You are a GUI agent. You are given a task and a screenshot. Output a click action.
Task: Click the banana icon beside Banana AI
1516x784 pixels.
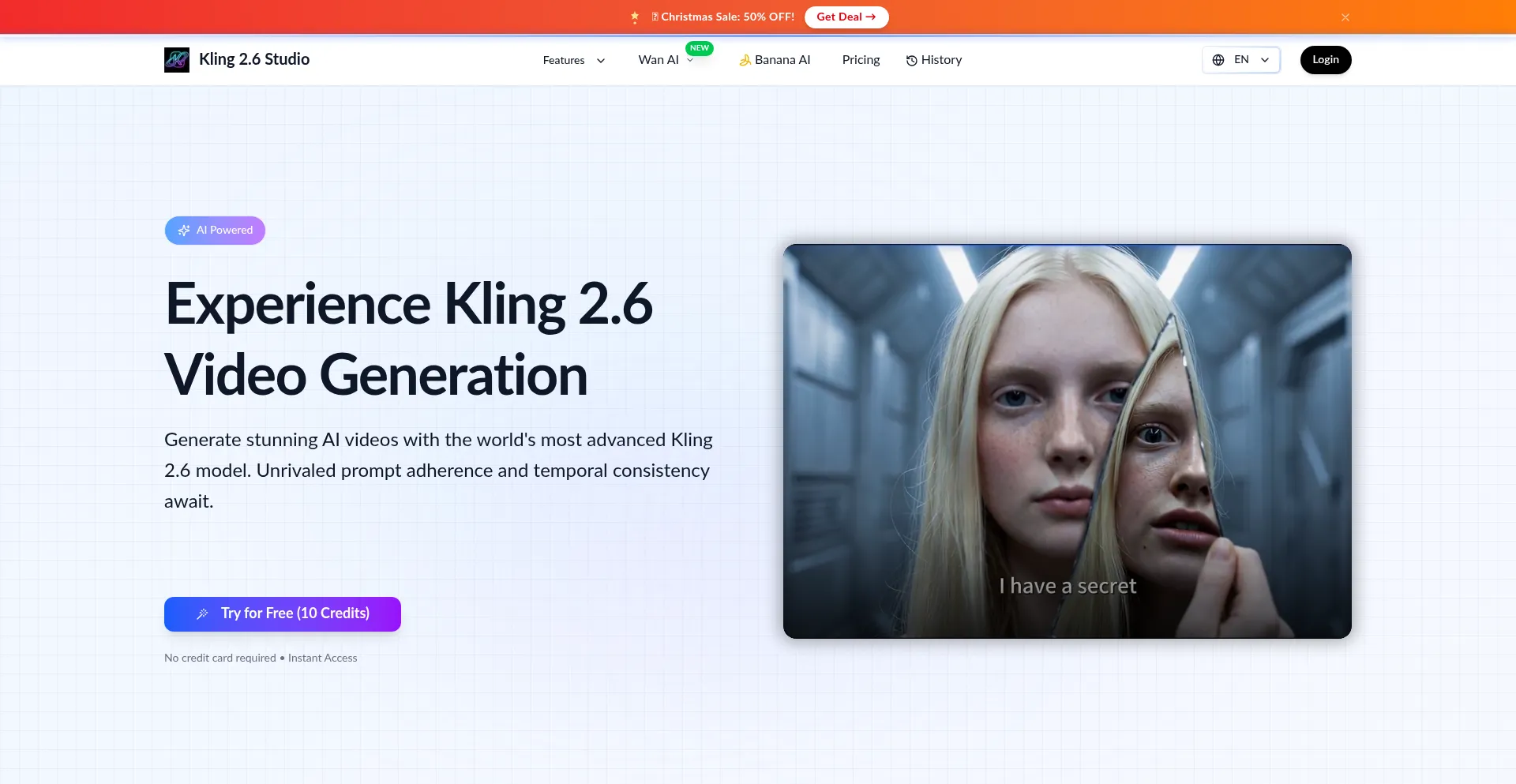point(745,59)
